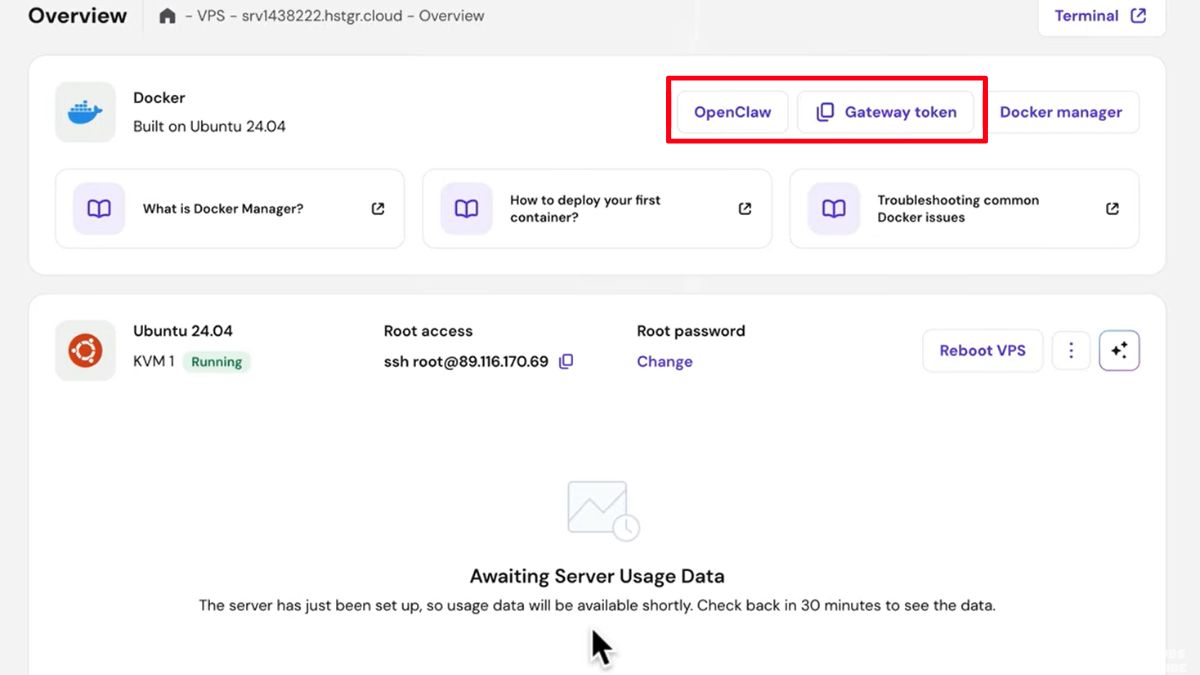Open the Docker manager
The width and height of the screenshot is (1200, 675).
(1063, 112)
